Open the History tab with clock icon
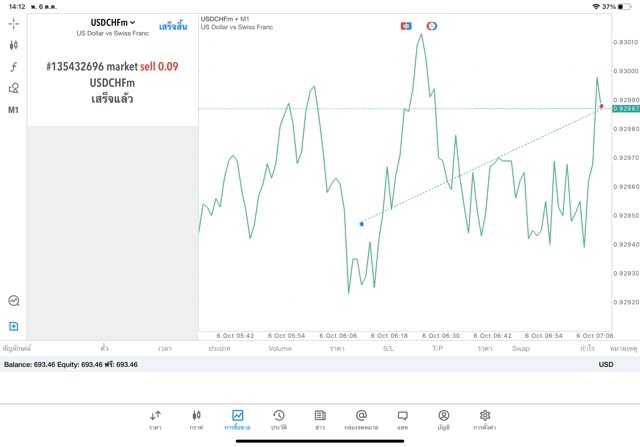The image size is (640, 447). click(x=279, y=419)
